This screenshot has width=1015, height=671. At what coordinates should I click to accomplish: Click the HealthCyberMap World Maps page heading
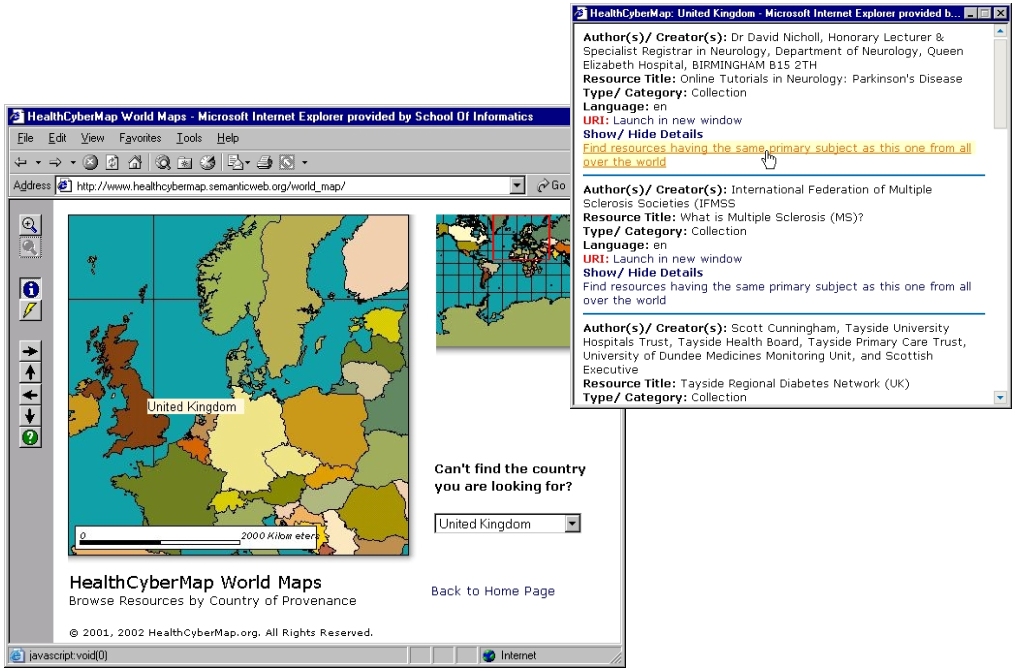[195, 582]
